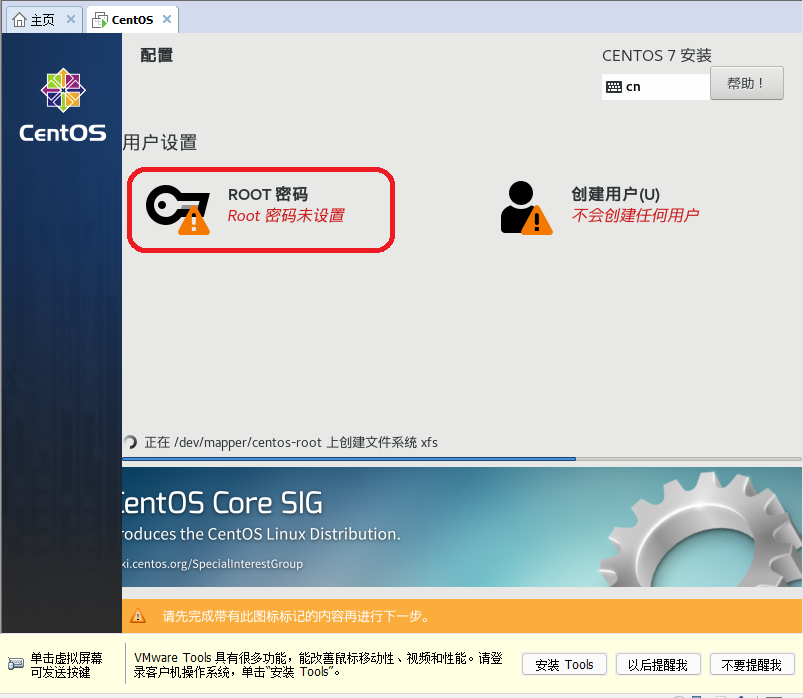Click the blue installation progress bar
Image resolution: width=803 pixels, height=698 pixels.
(x=350, y=459)
